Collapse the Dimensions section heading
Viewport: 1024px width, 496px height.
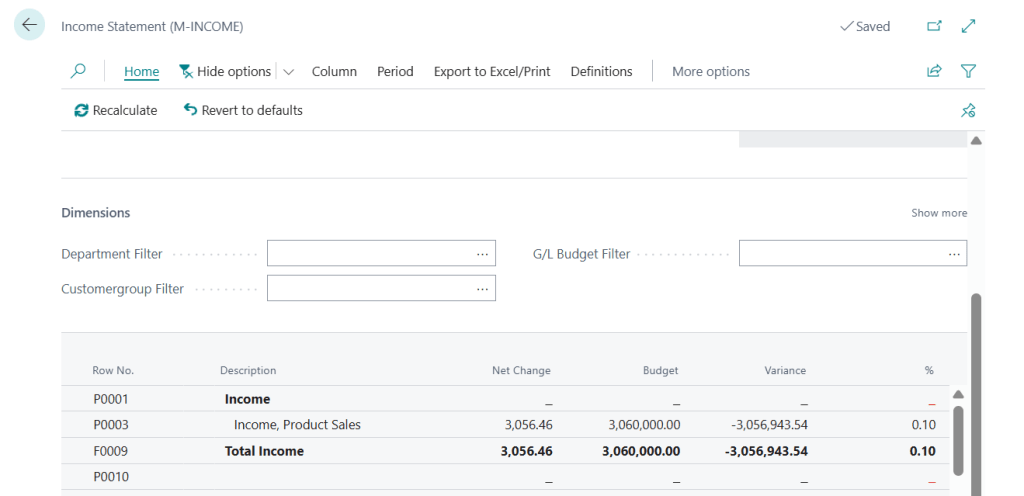coord(95,213)
